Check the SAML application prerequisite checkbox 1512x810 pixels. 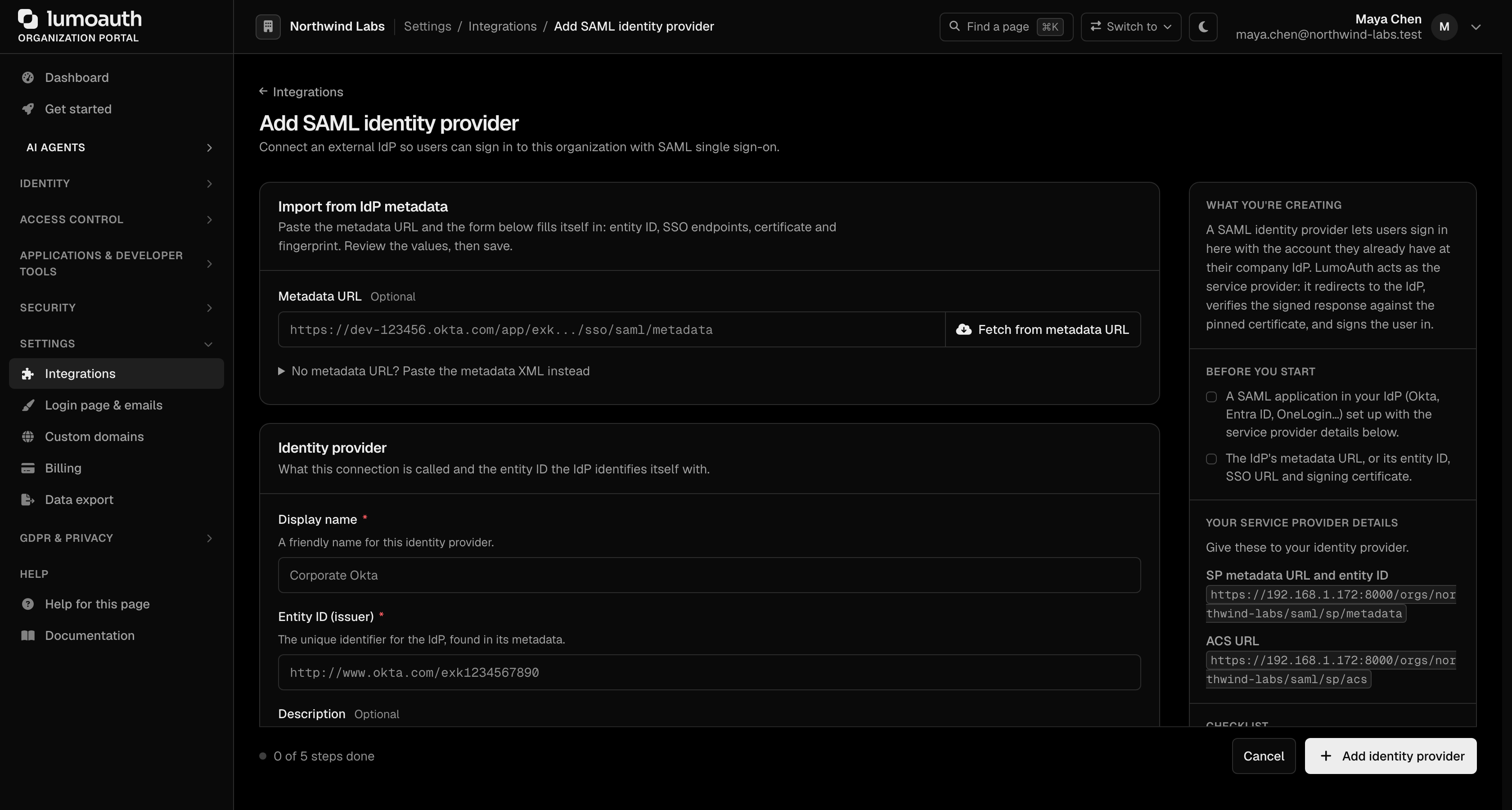coord(1211,397)
